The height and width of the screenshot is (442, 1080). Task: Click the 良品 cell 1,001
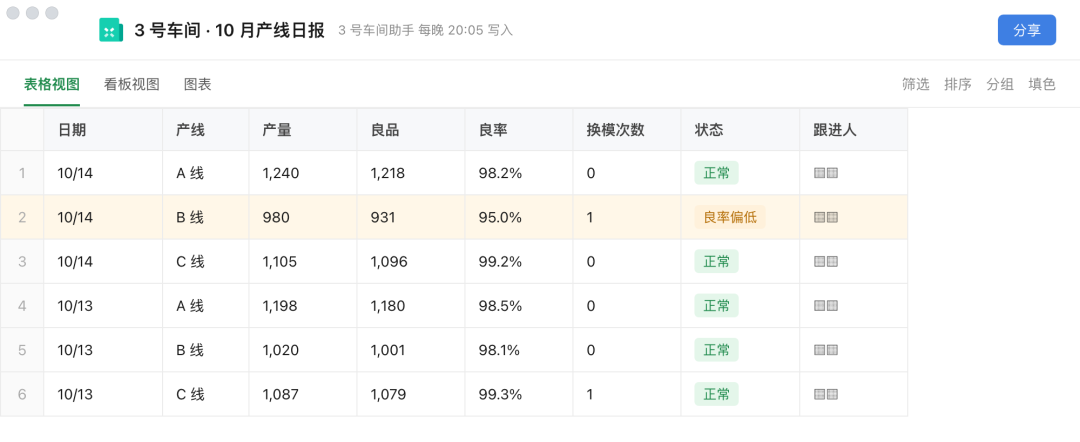[411, 350]
